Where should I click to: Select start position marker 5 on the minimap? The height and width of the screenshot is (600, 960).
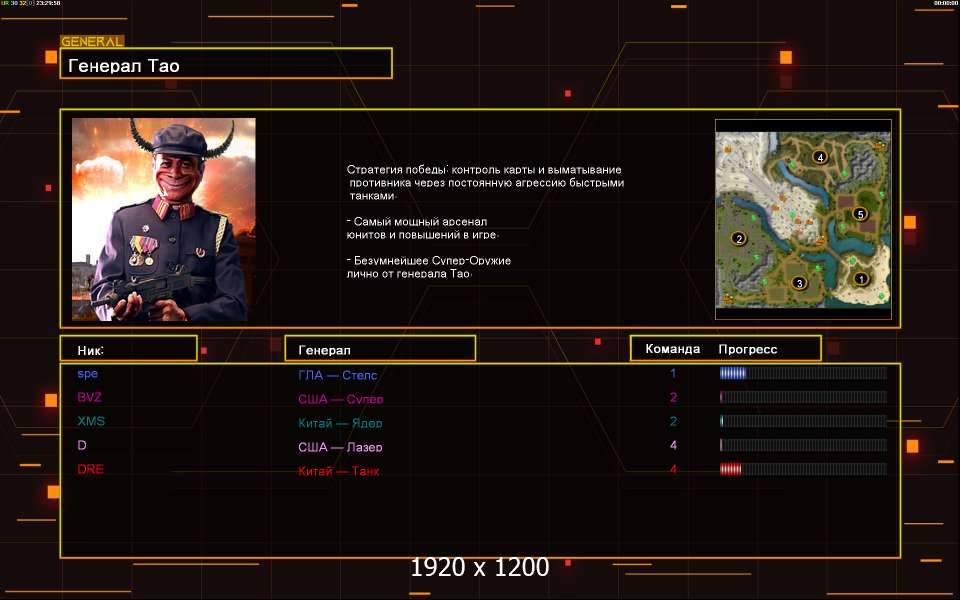(860, 214)
